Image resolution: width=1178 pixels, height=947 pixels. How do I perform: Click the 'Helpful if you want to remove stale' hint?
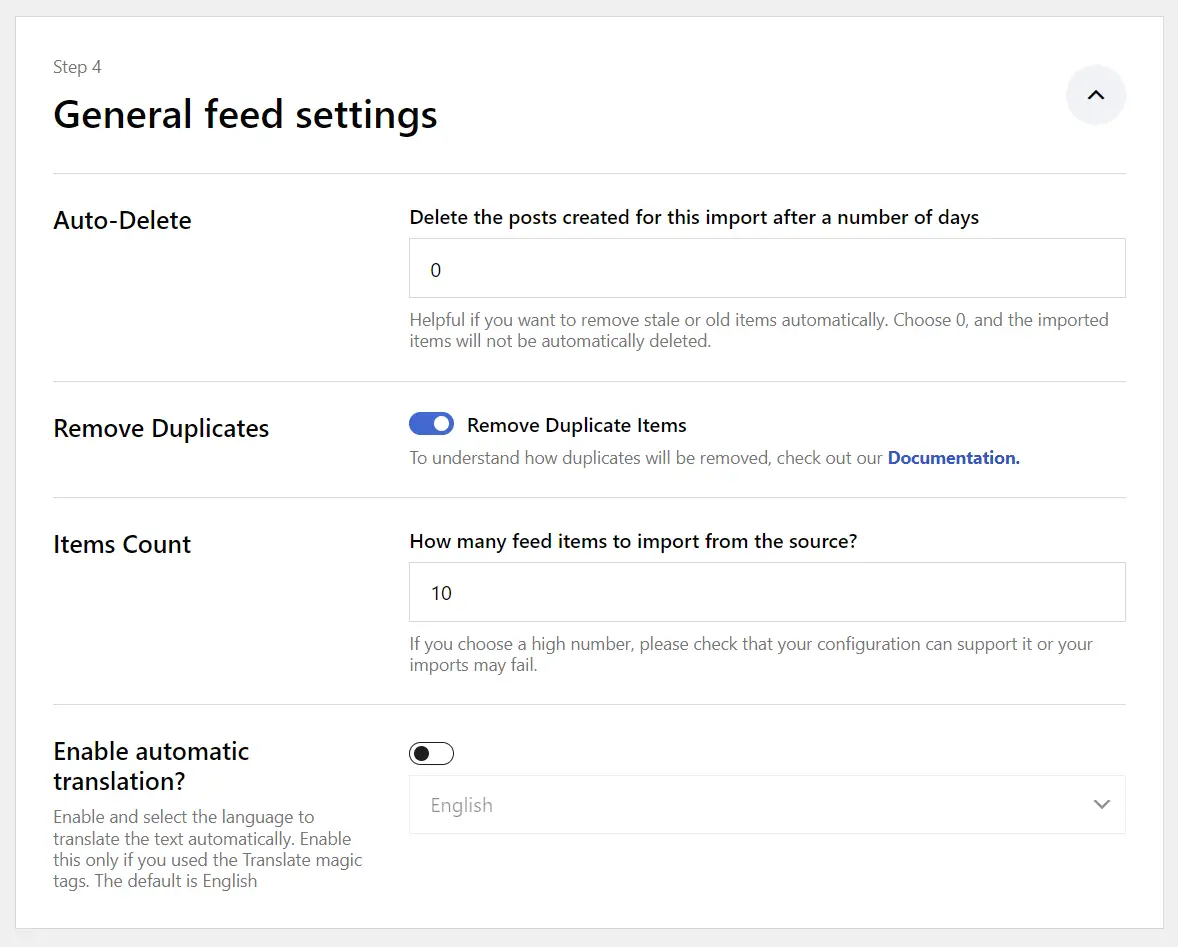[x=759, y=330]
